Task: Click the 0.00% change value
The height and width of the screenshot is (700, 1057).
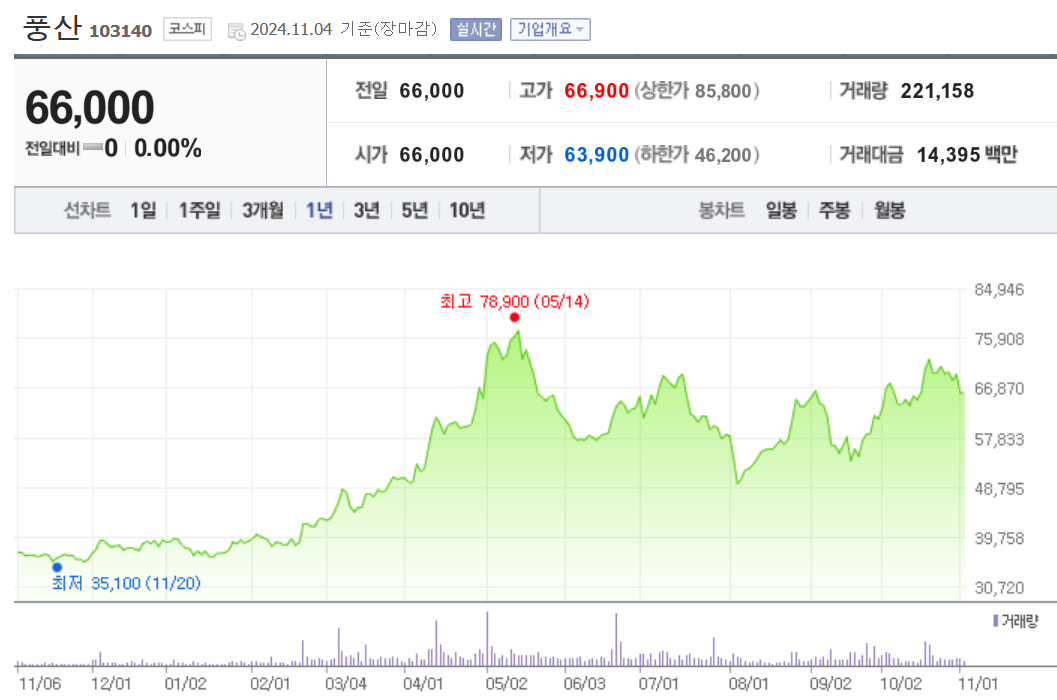Action: 168,148
